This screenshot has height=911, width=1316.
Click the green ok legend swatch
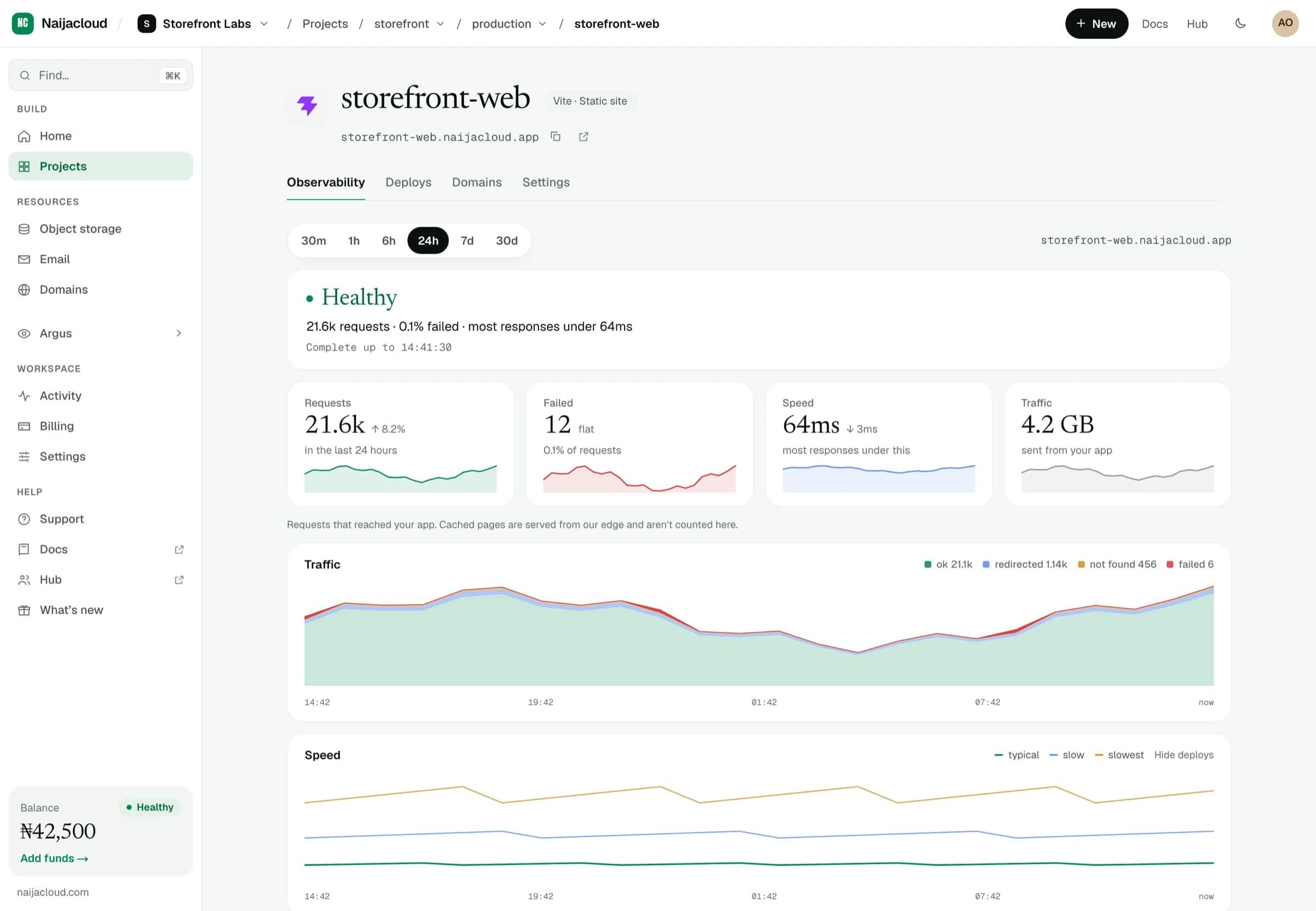pyautogui.click(x=927, y=564)
